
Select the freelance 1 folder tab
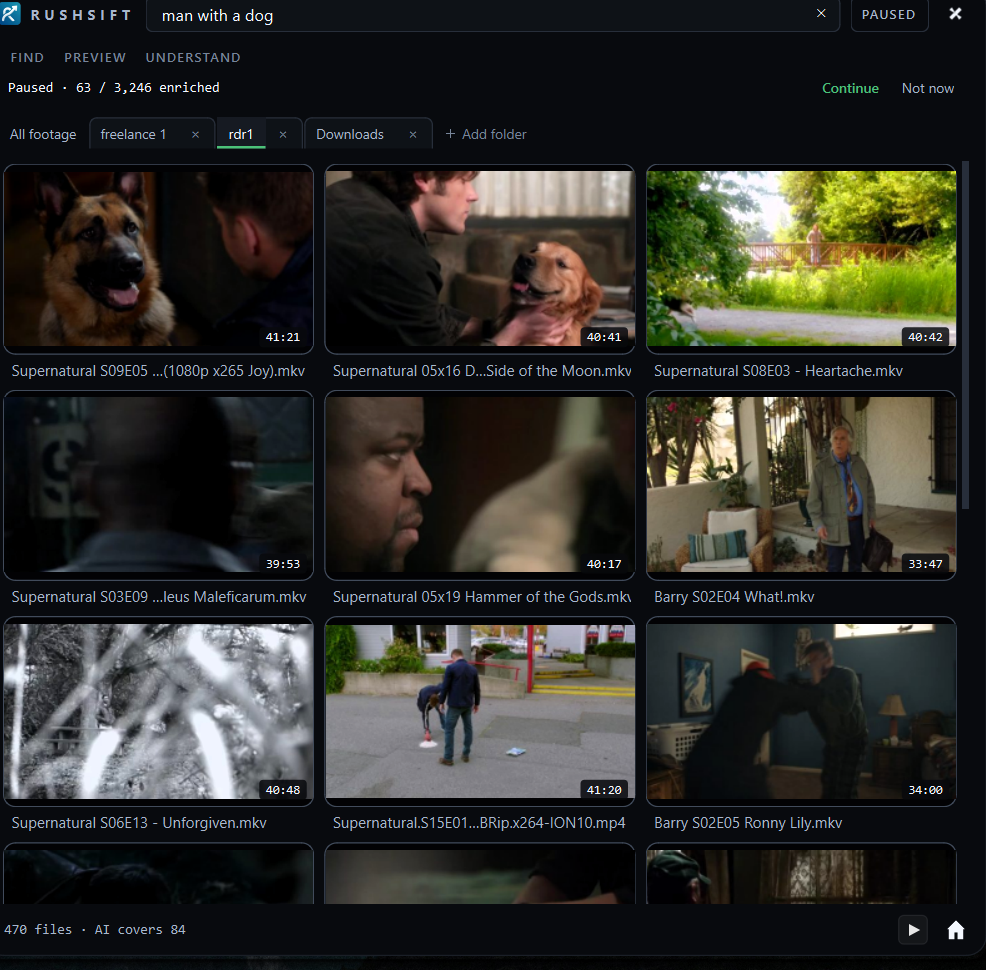coord(133,135)
